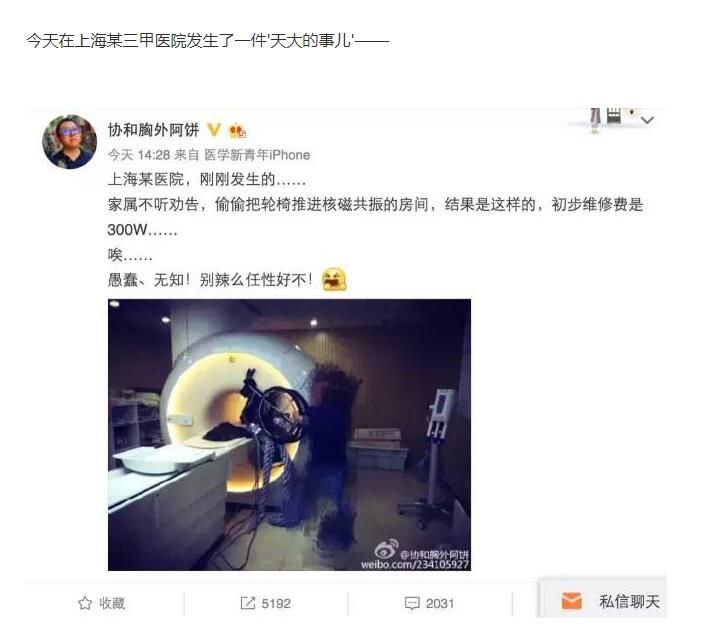This screenshot has height=627, width=726.
Task: Open 私信聊天 private chat
Action: (x=629, y=601)
